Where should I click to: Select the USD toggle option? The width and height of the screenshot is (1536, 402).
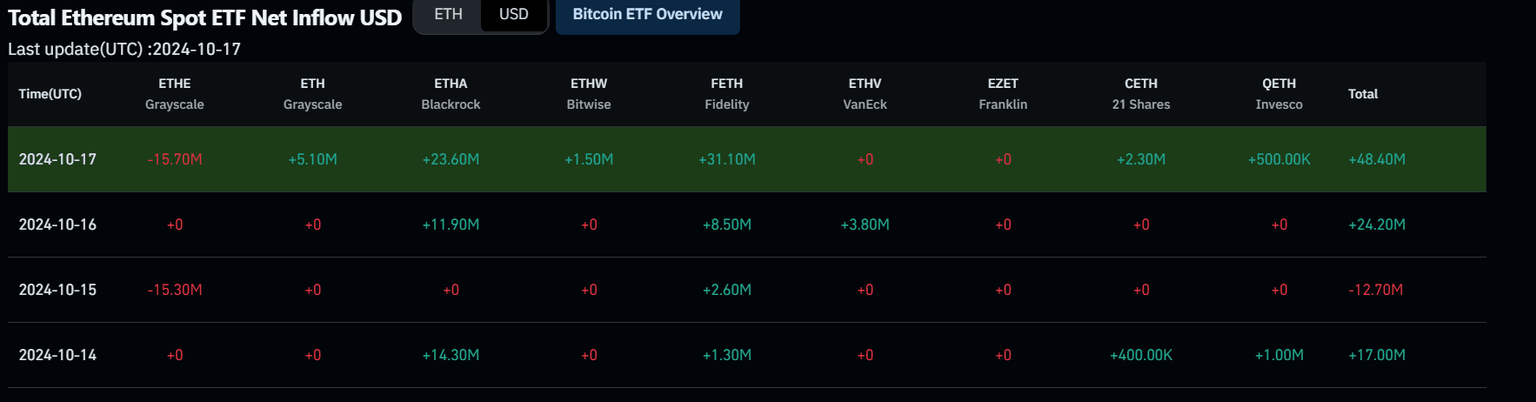click(514, 15)
